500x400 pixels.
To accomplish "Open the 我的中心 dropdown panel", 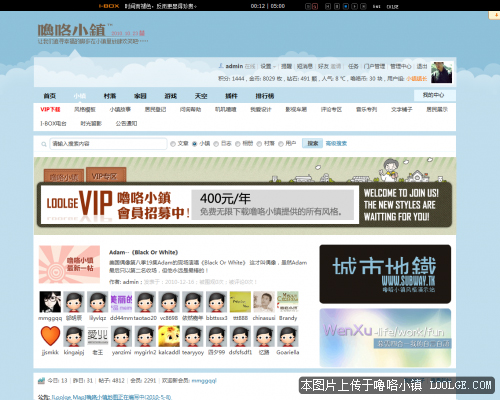I will click(x=434, y=95).
